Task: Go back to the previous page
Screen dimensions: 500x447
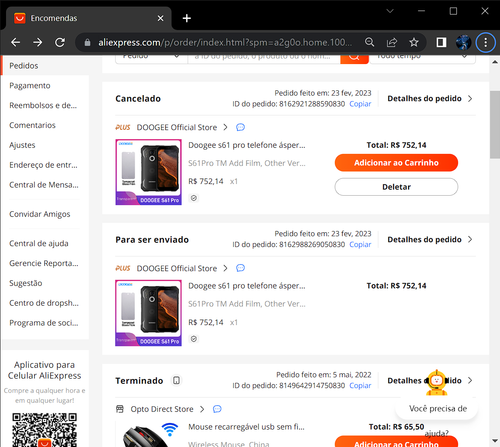Action: 15,42
